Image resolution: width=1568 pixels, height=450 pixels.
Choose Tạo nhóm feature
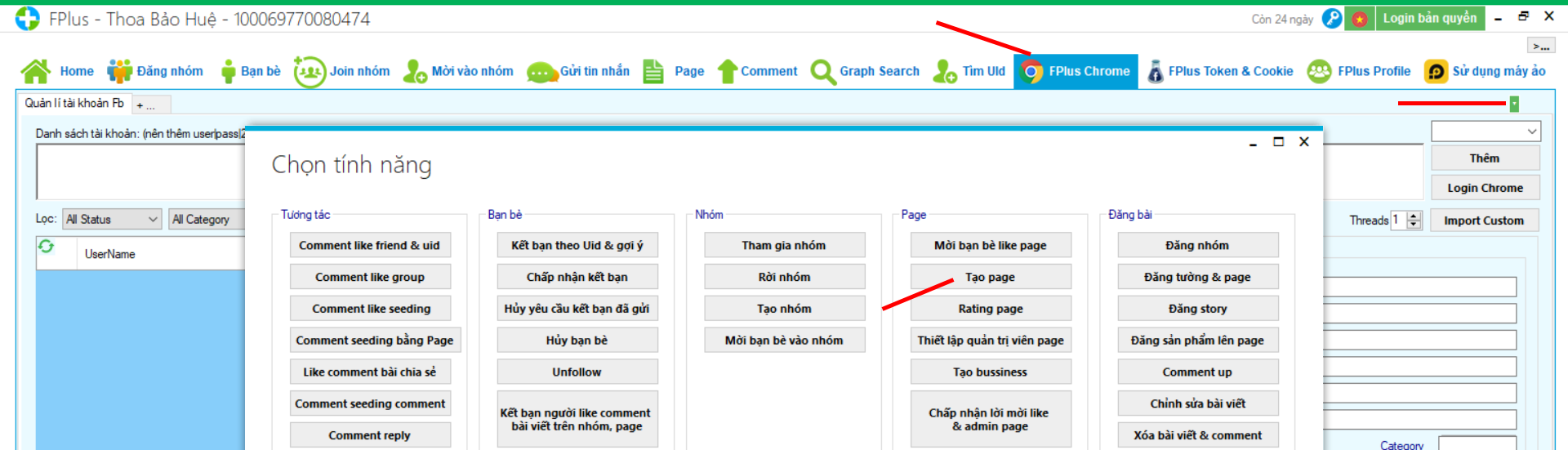(784, 309)
